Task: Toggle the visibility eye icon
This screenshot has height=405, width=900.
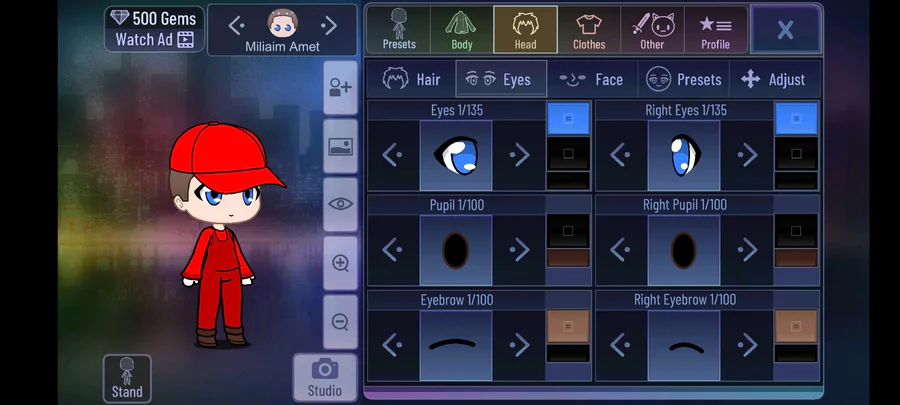Action: (x=340, y=204)
